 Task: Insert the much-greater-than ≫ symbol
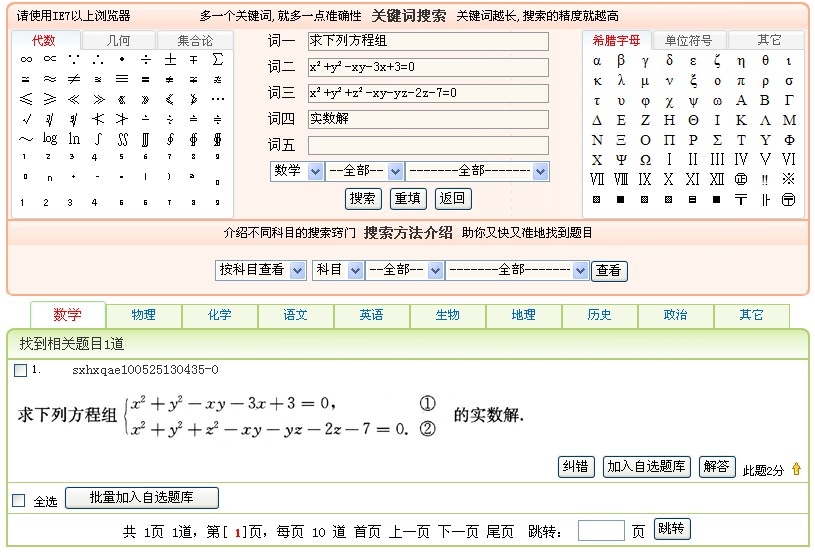pos(98,99)
